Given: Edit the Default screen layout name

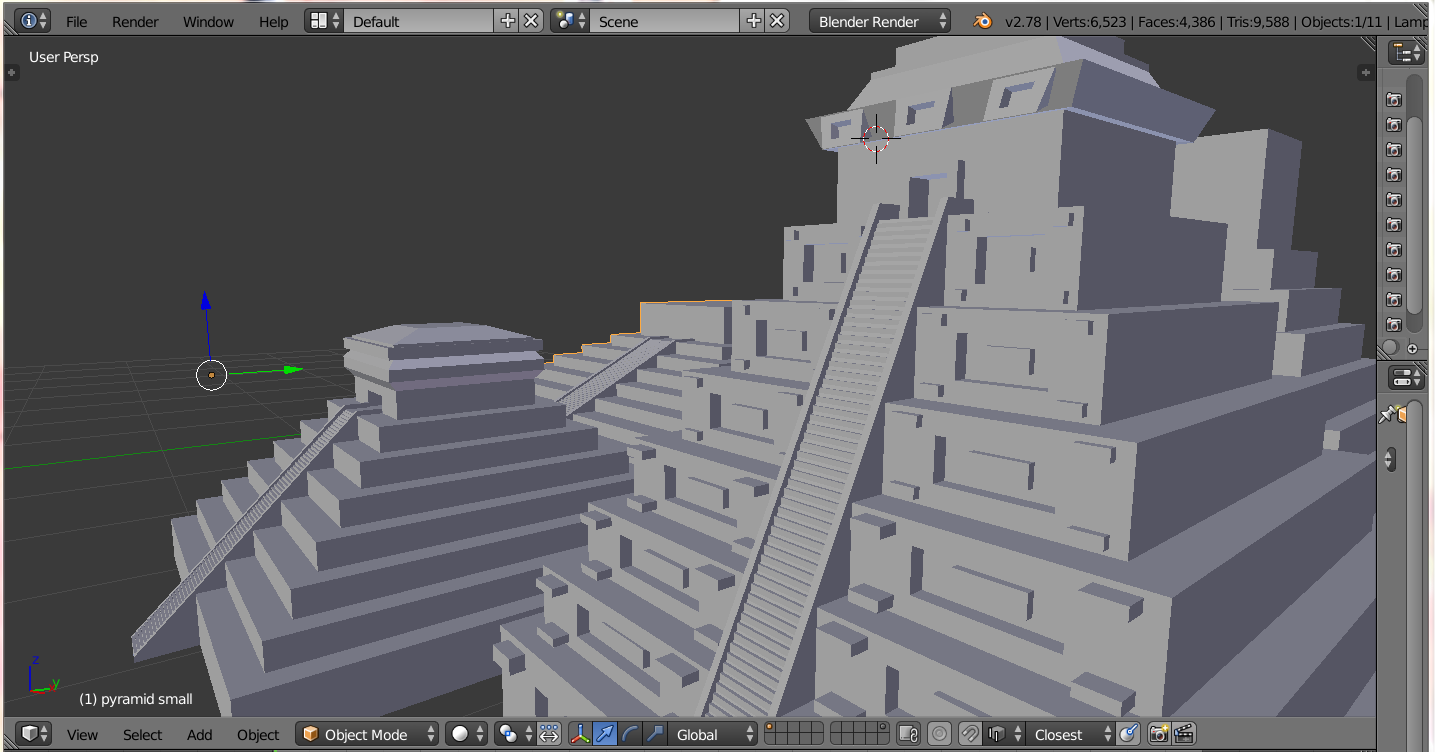Looking at the screenshot, I should [418, 21].
